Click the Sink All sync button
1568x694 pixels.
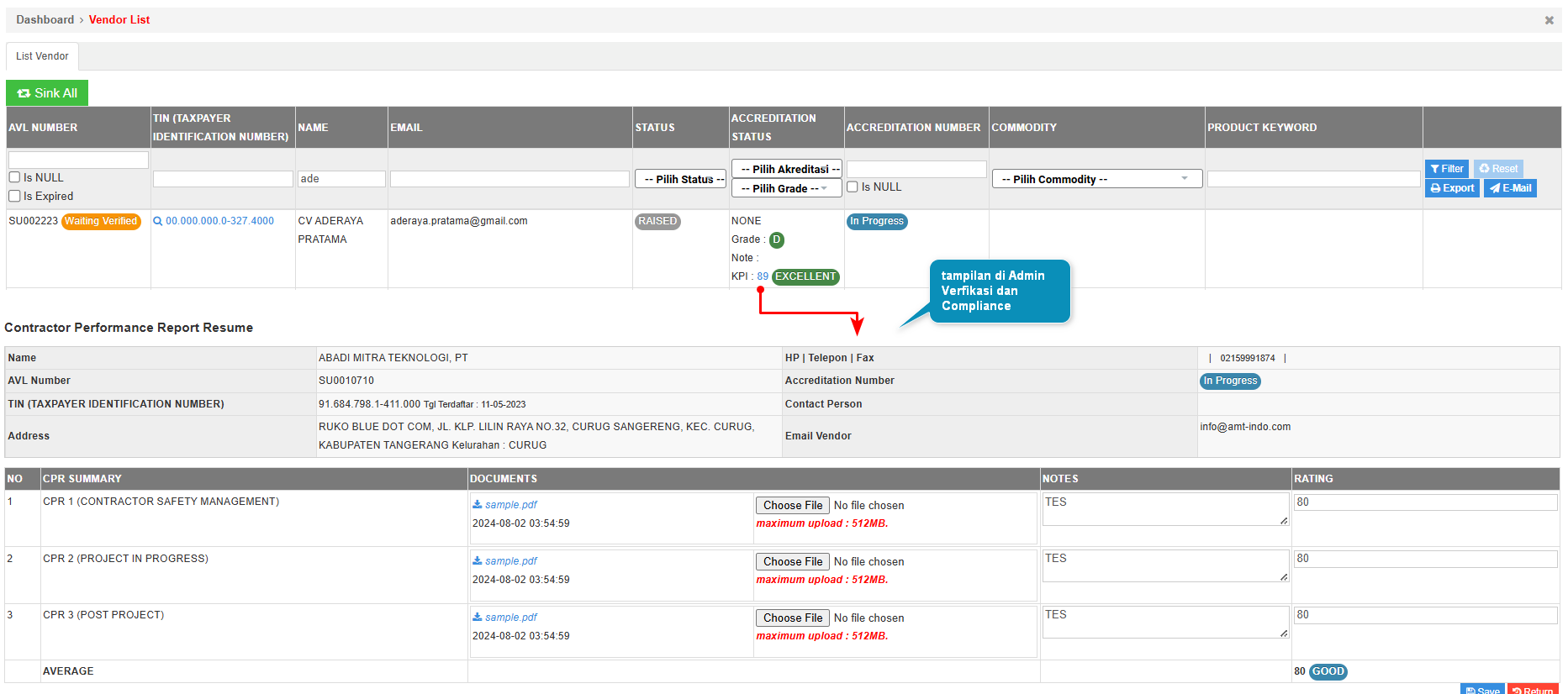coord(47,93)
